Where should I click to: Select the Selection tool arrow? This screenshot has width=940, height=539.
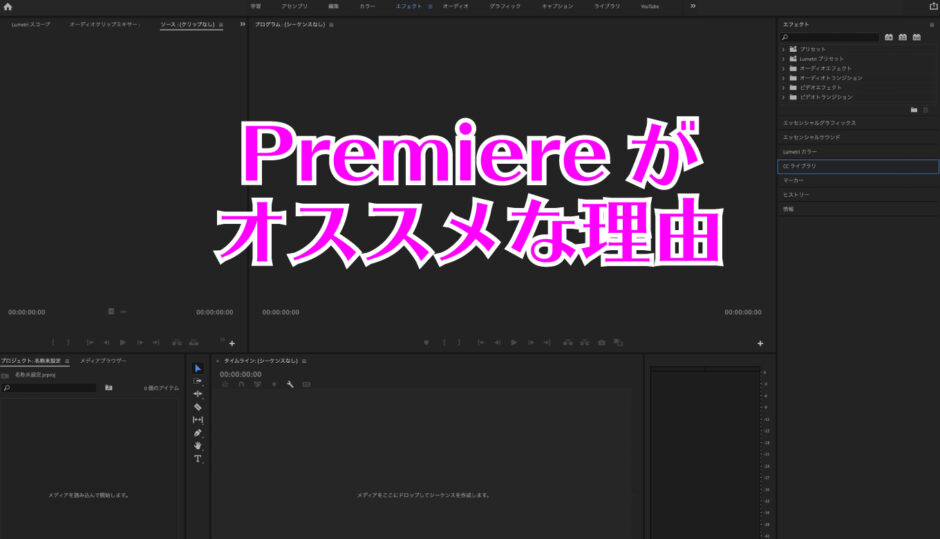pyautogui.click(x=198, y=368)
